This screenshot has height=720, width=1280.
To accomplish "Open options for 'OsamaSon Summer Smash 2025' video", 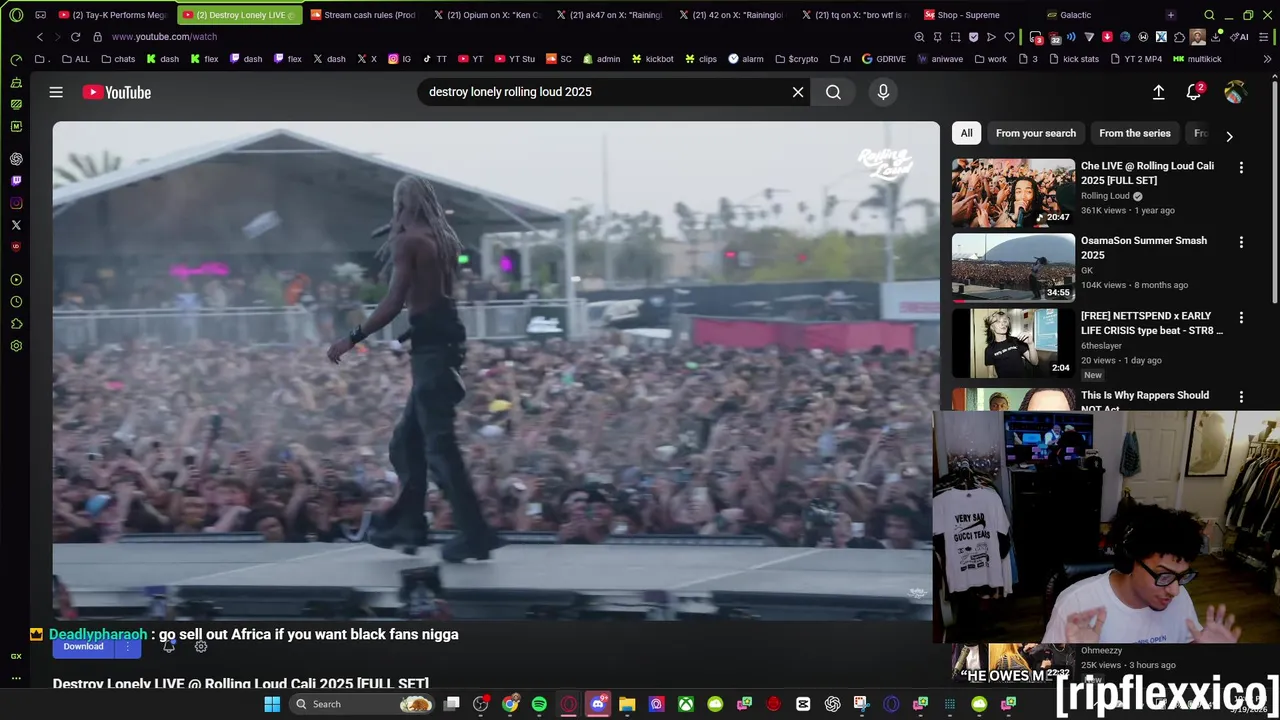I will point(1241,242).
